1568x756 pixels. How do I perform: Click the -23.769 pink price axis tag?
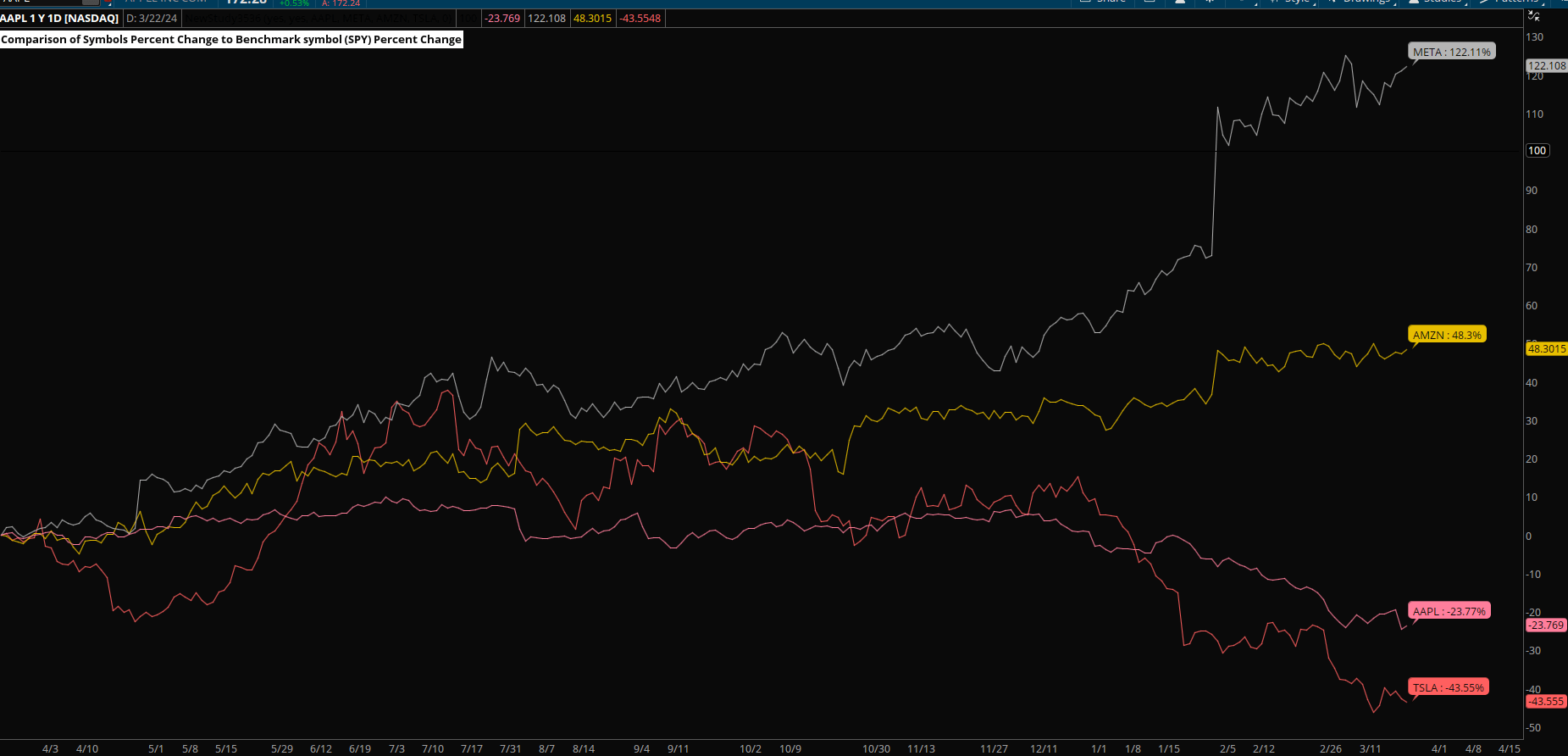[x=1547, y=625]
